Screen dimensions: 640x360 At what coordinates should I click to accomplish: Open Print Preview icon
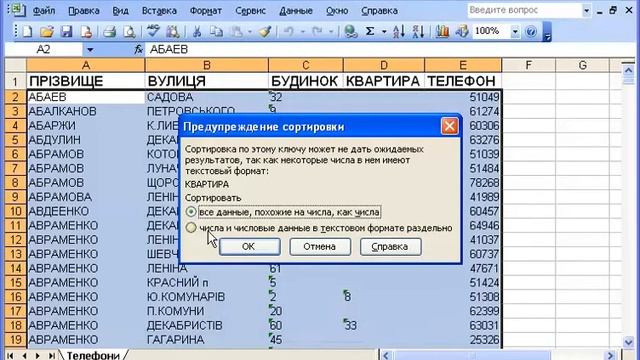tap(129, 31)
